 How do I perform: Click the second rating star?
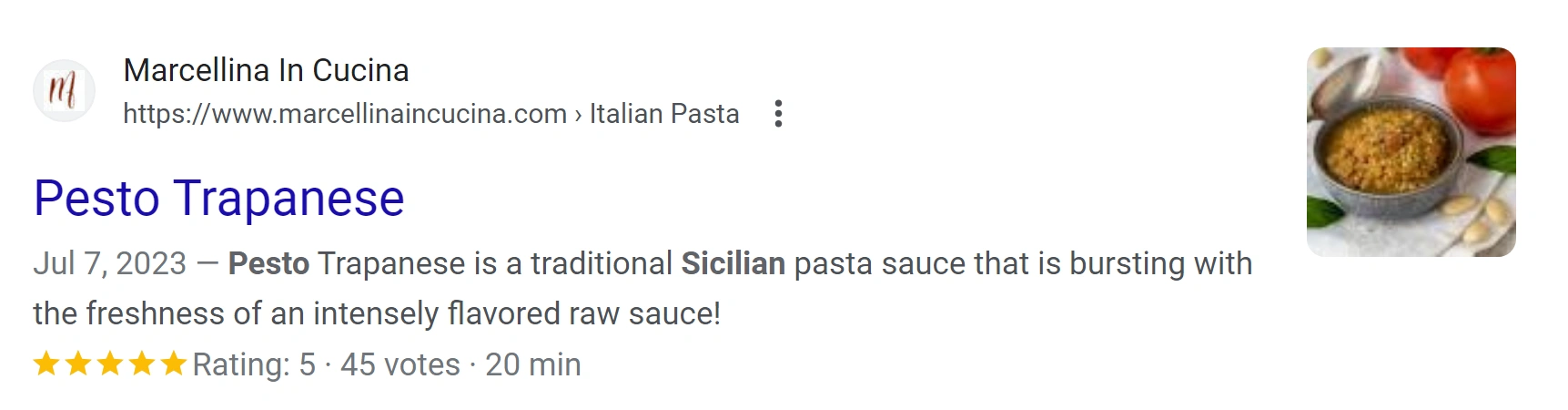[78, 364]
